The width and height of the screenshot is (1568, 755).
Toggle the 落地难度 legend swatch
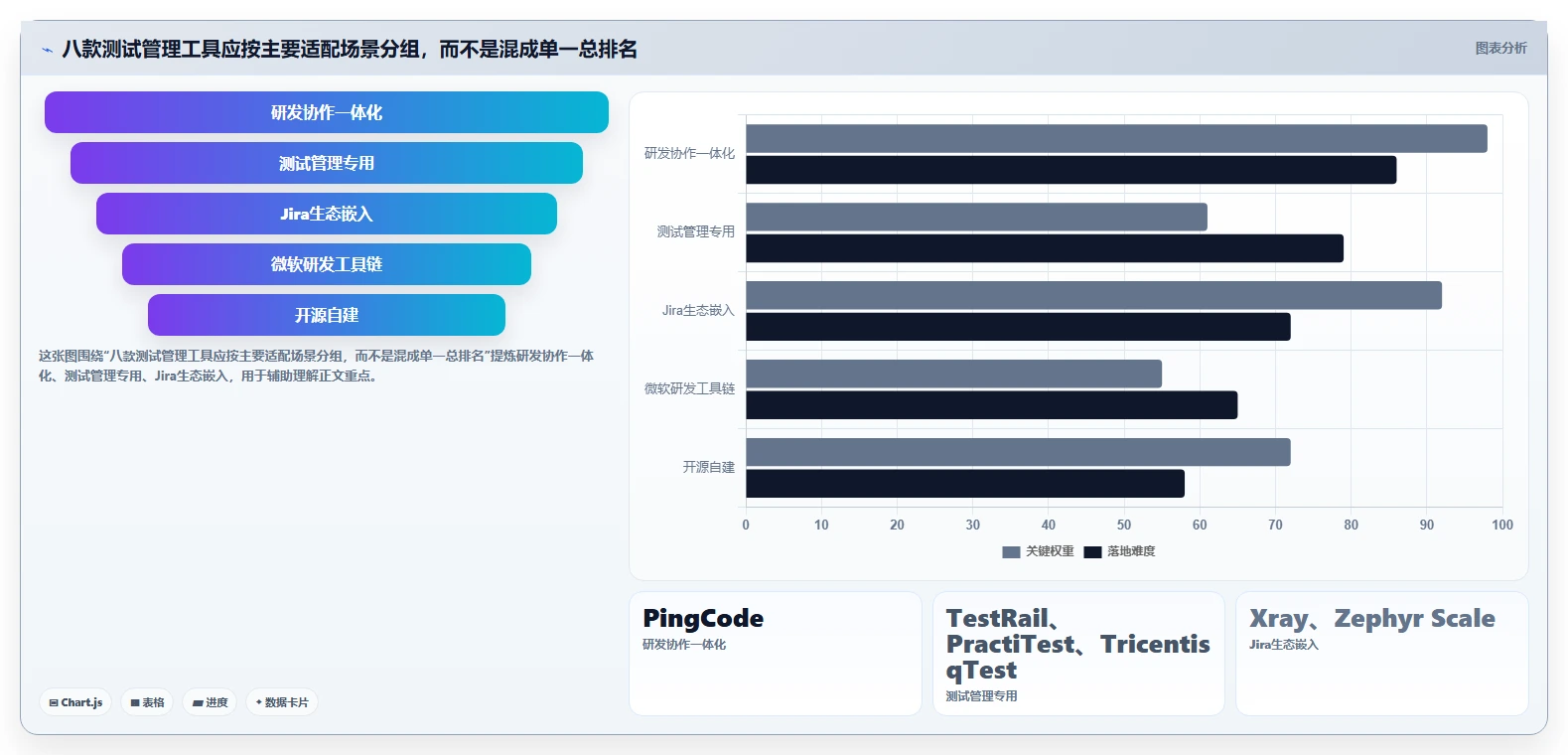pos(1092,552)
